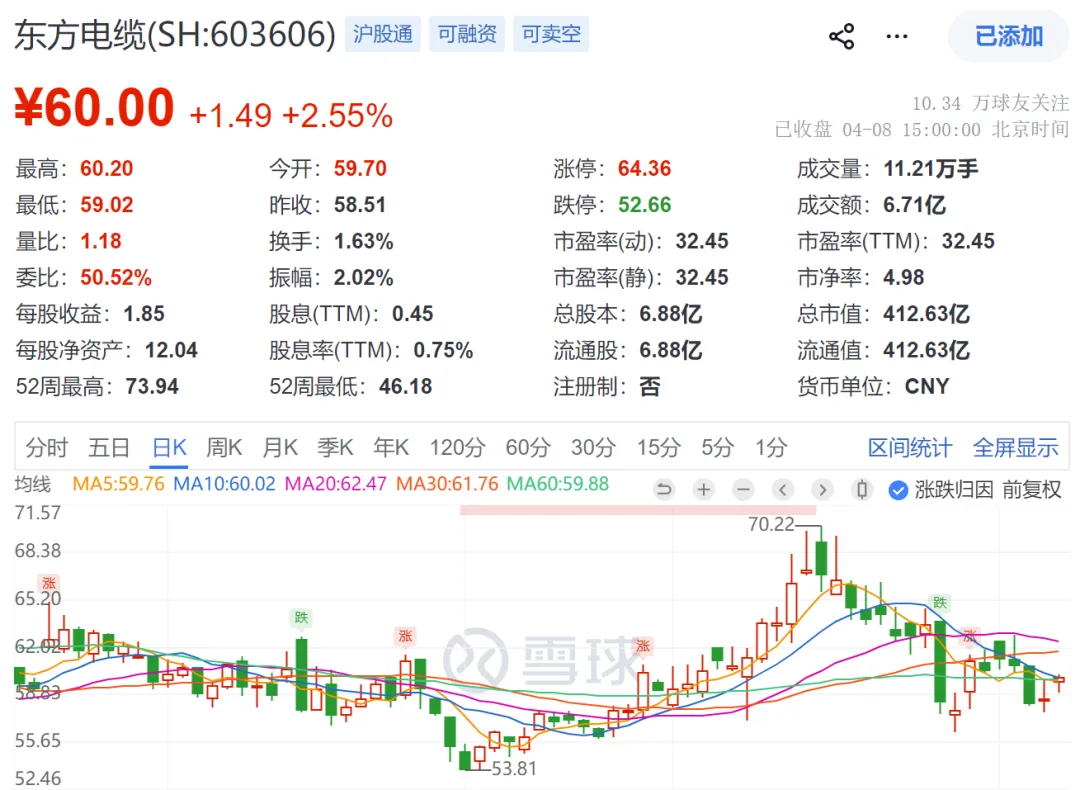
Task: Switch to the 60分 chart tab
Action: (528, 448)
